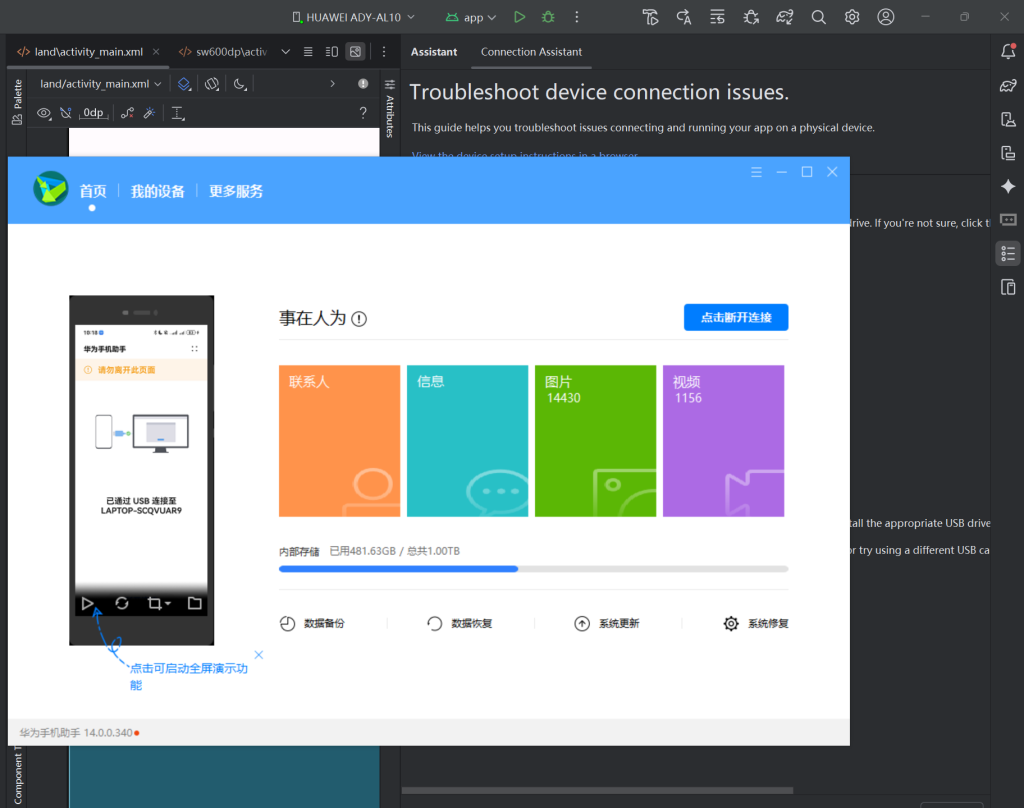Click the Run app play icon
This screenshot has width=1024, height=808.
519,17
